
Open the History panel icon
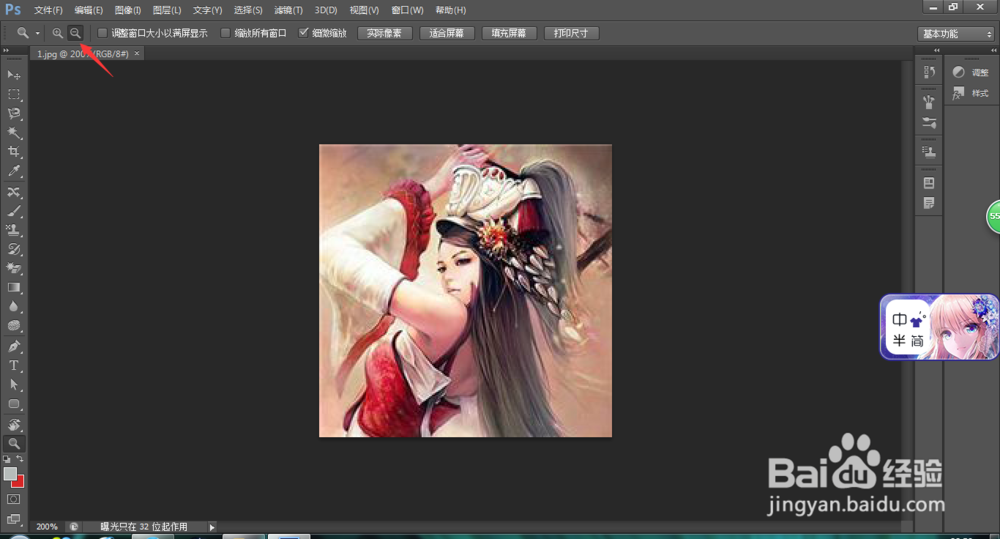[x=929, y=72]
